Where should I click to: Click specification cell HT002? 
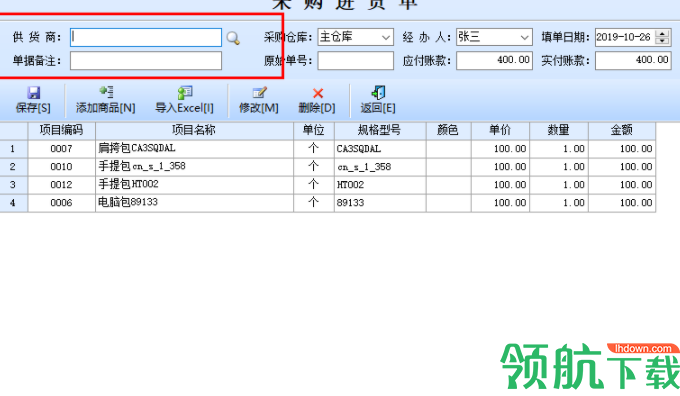pyautogui.click(x=380, y=185)
